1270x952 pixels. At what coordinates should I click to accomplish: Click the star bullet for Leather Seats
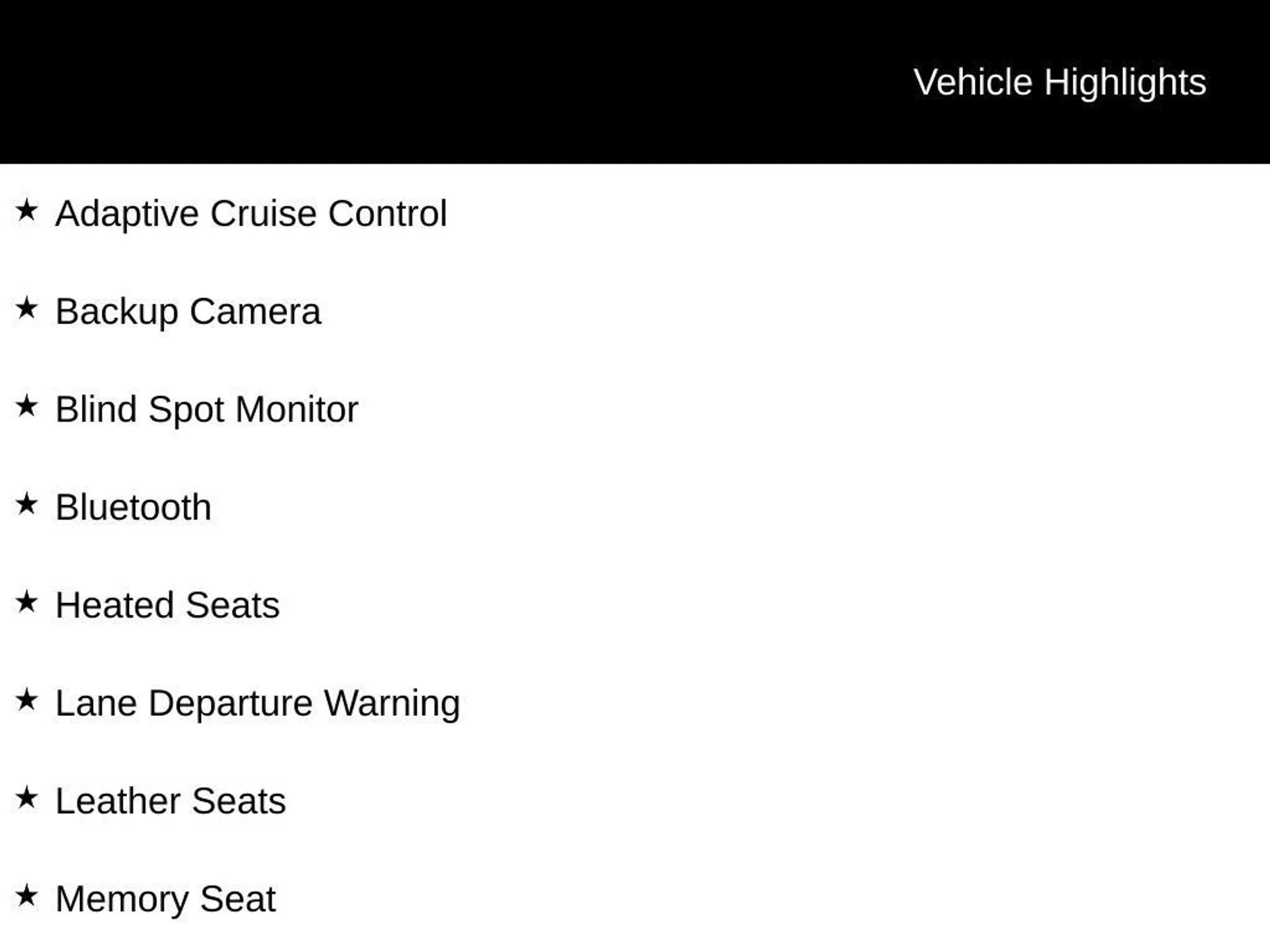(26, 798)
